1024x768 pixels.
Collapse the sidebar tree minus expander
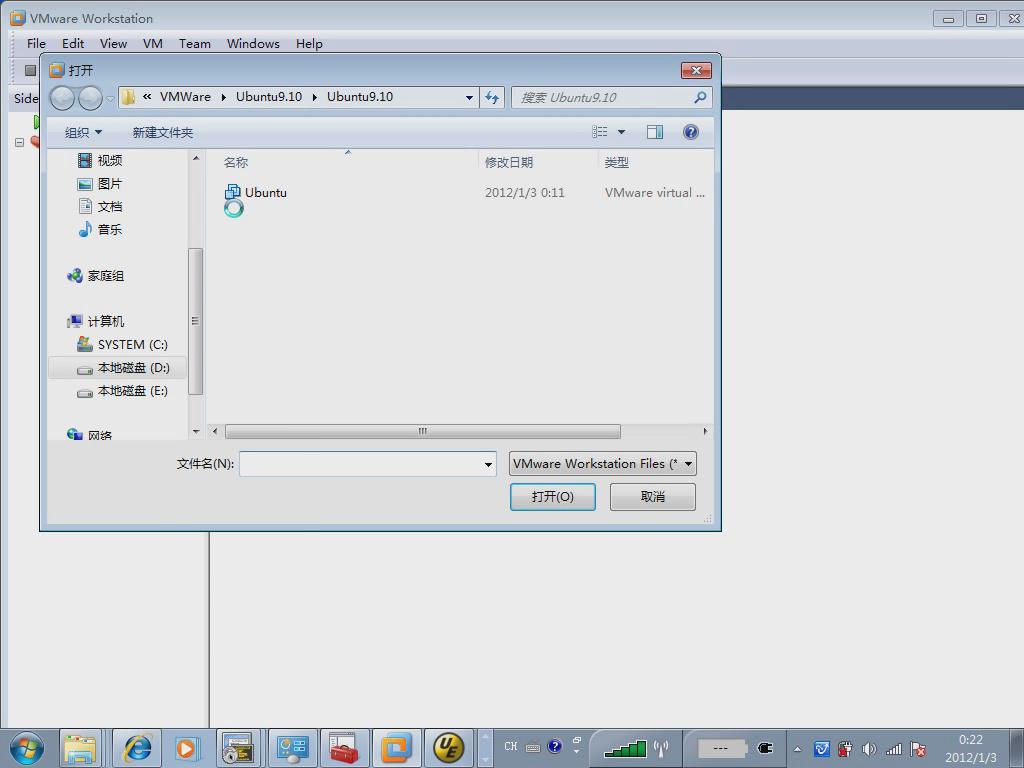[x=19, y=142]
